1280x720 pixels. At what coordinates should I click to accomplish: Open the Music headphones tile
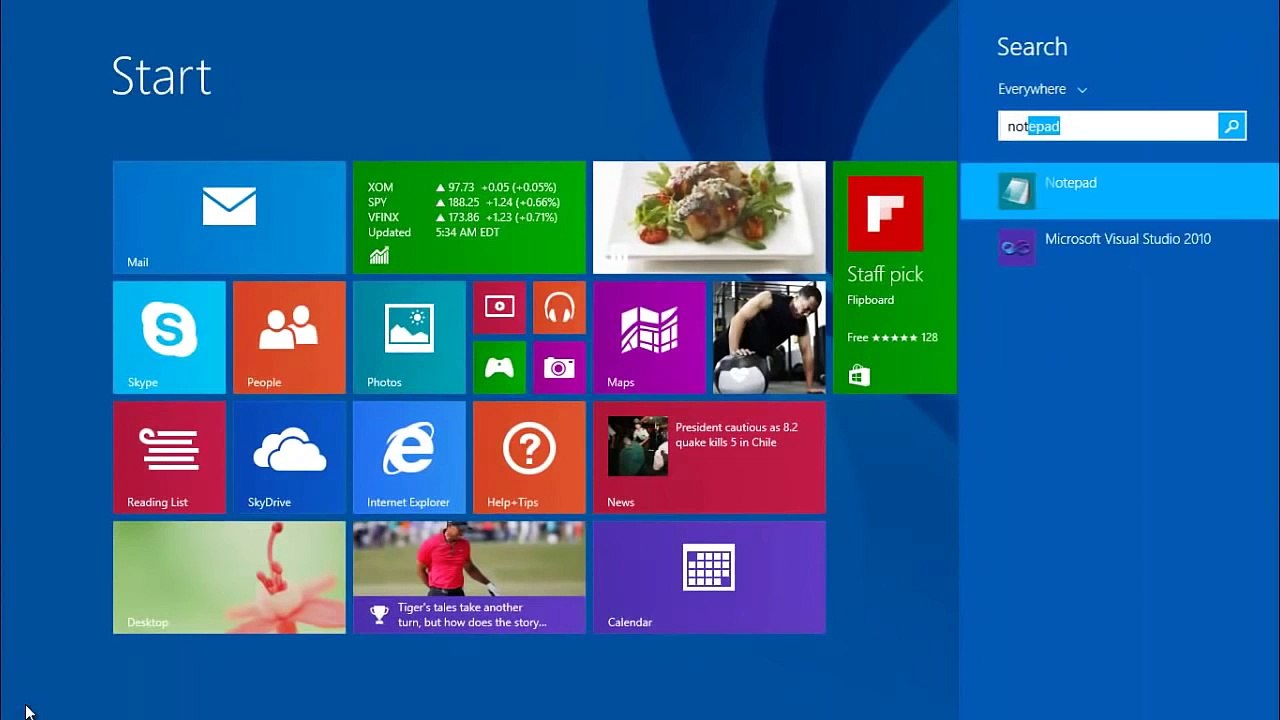pos(559,307)
